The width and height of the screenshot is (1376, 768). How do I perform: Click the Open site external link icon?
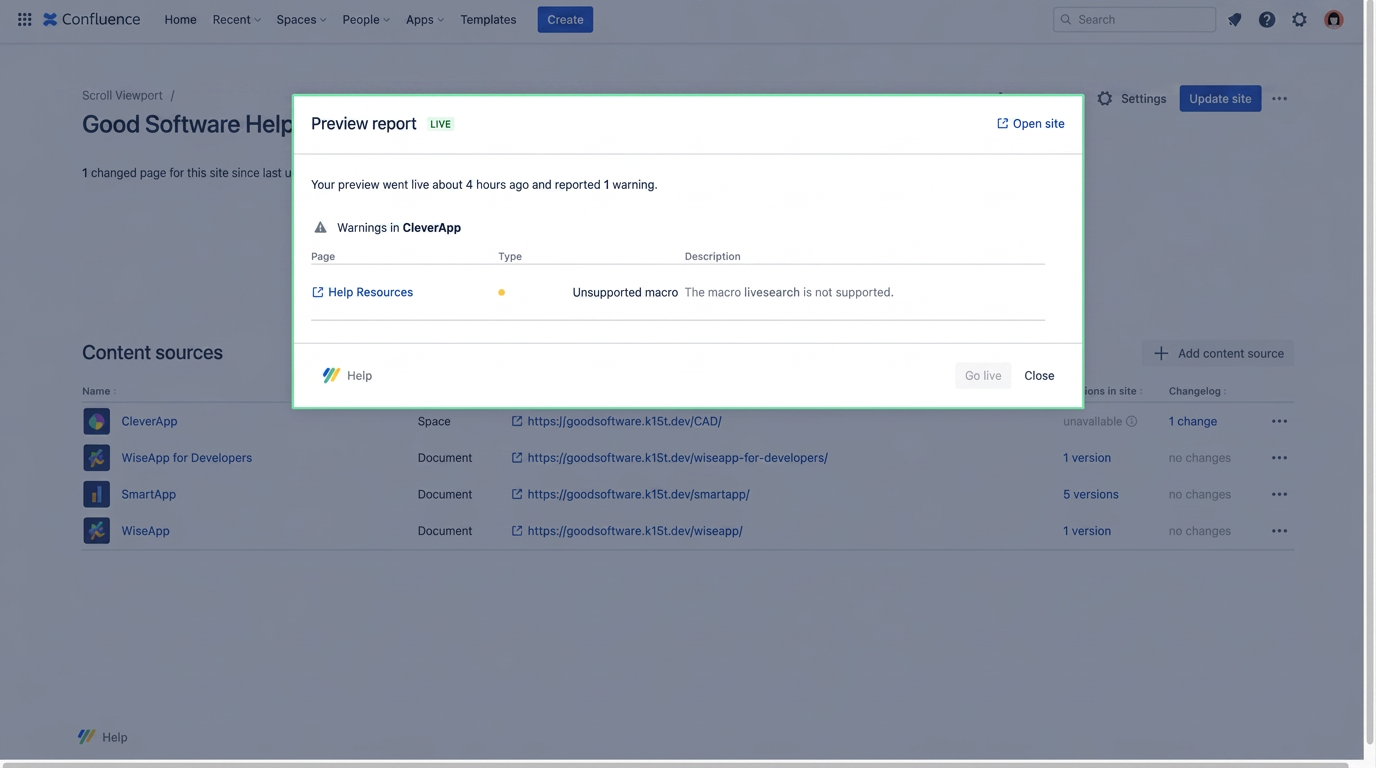coord(1002,123)
